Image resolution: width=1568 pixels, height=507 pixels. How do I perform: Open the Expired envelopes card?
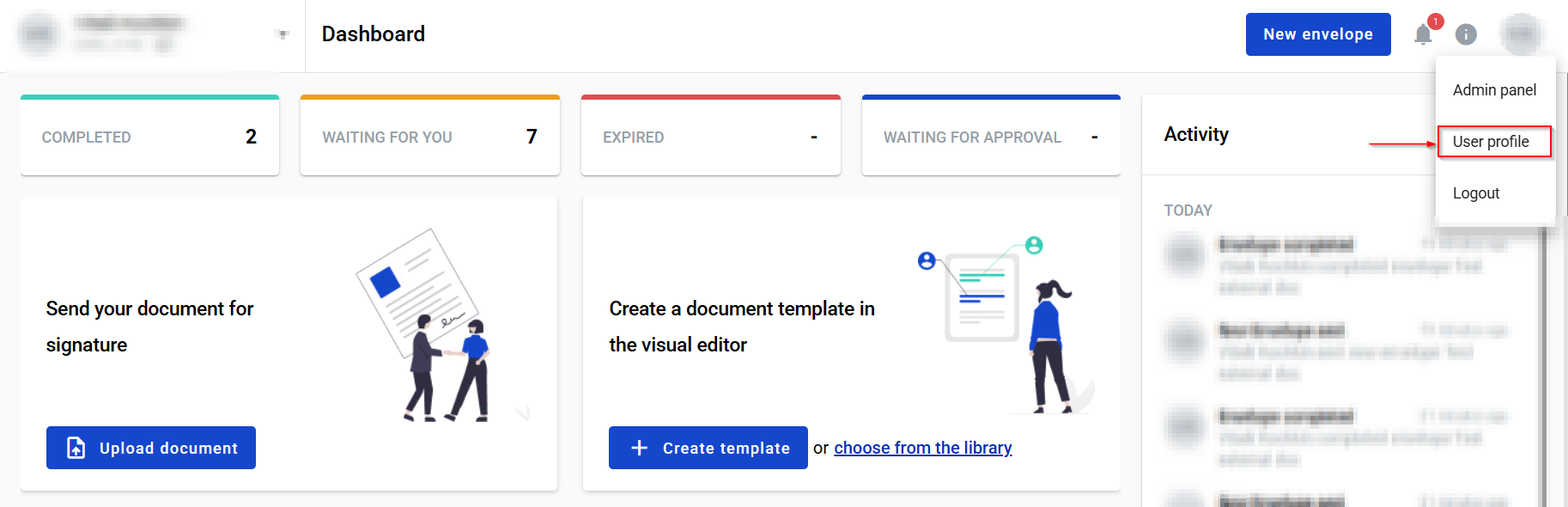(x=710, y=137)
